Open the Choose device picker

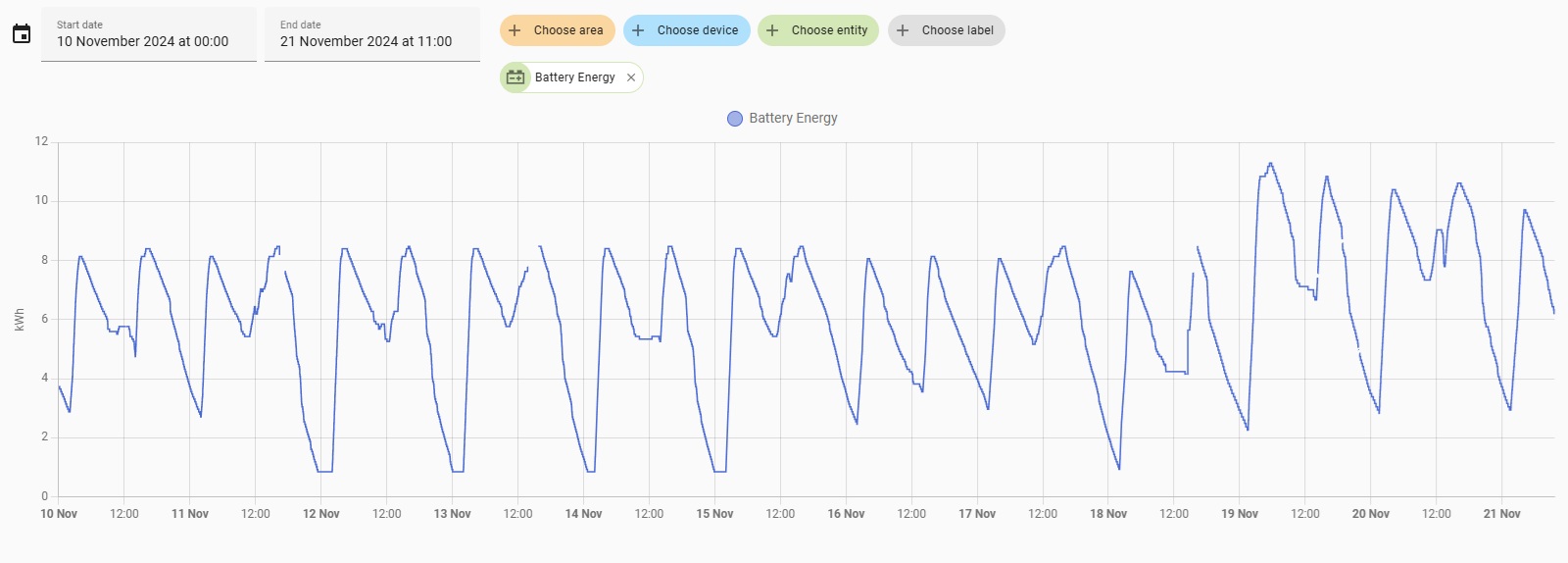[x=697, y=30]
